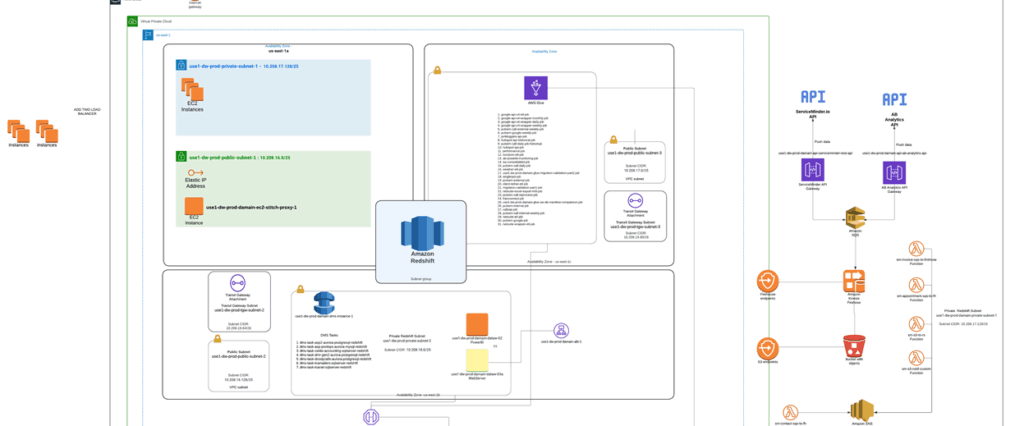This screenshot has height=426, width=1024.
Task: Click the lock icon above public-subnet-3
Action: 613,140
